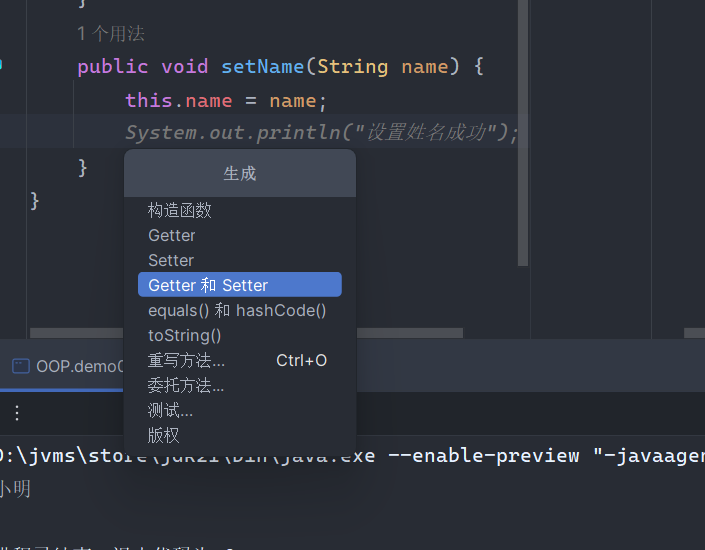Click the run tab icon beside OOP.demo
The height and width of the screenshot is (550, 705).
tap(20, 366)
